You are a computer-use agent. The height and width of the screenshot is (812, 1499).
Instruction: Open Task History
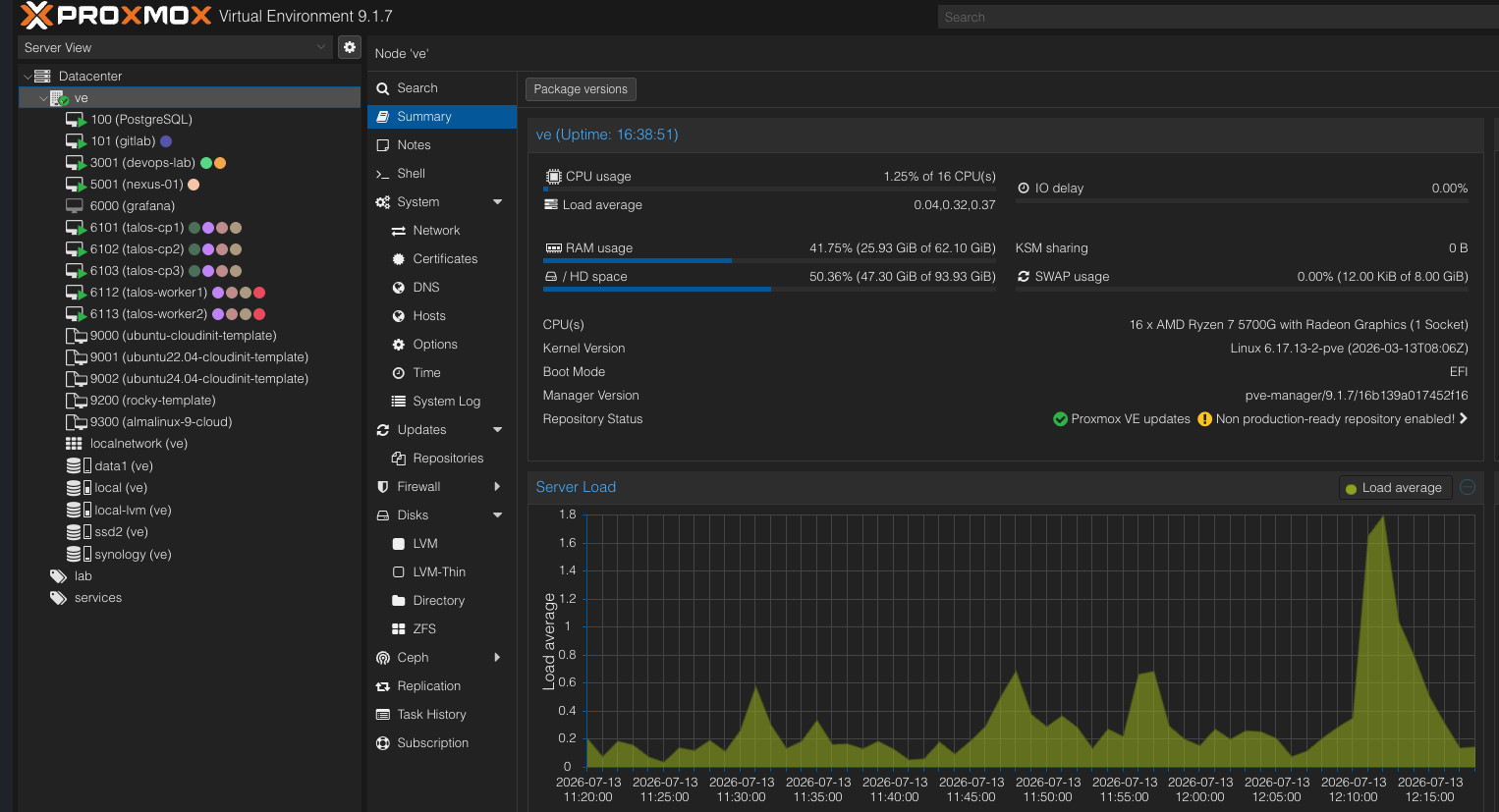point(442,715)
